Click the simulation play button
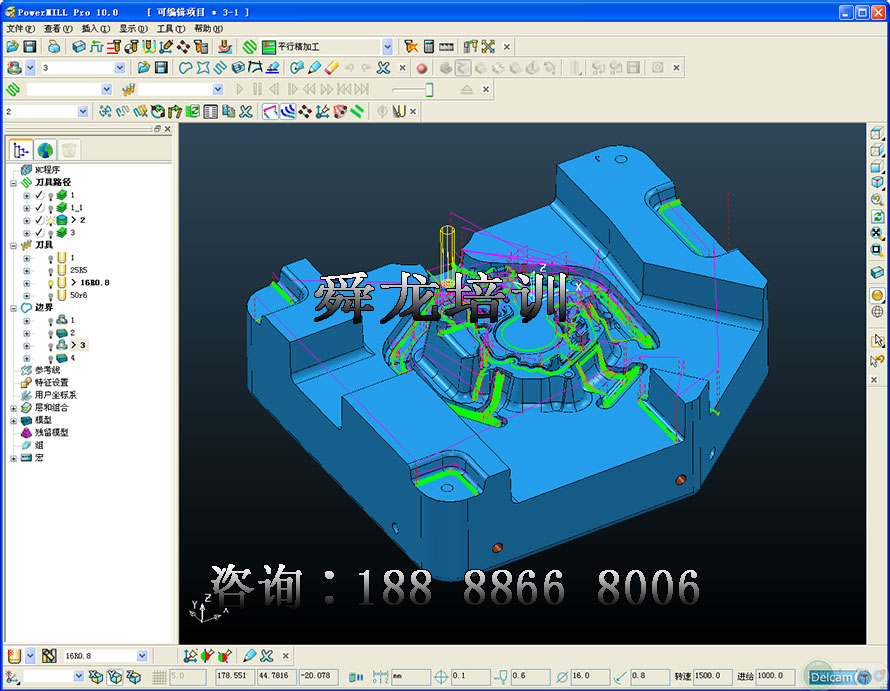Viewport: 890px width, 691px height. [240, 90]
